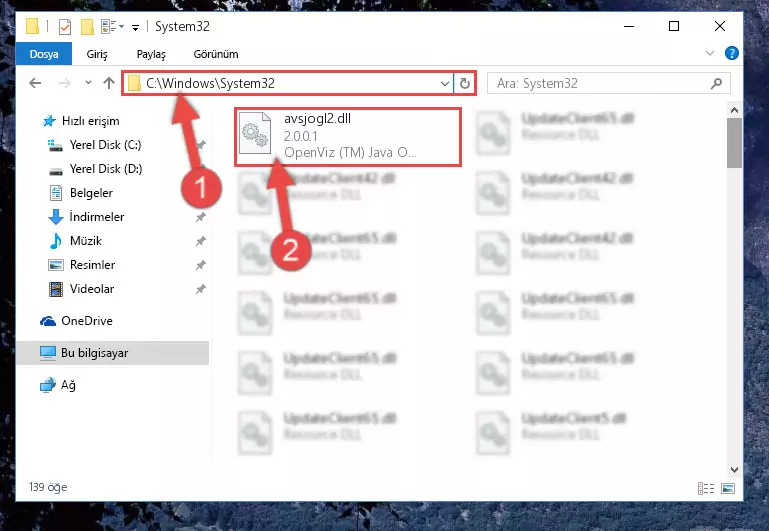Click the vertical scrollbar thumb
The width and height of the screenshot is (769, 531).
(734, 143)
